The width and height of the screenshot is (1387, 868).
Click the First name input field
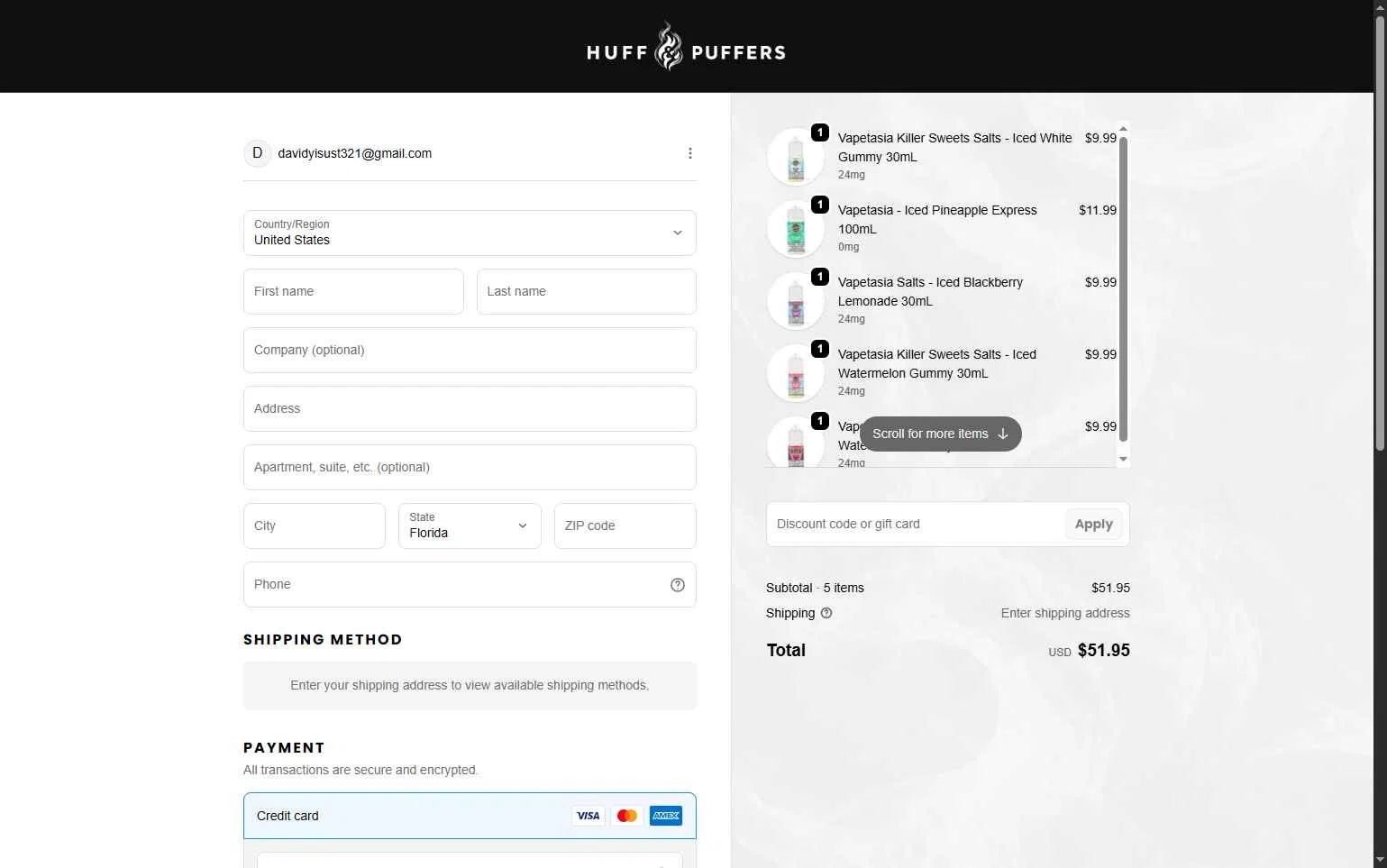coord(353,291)
